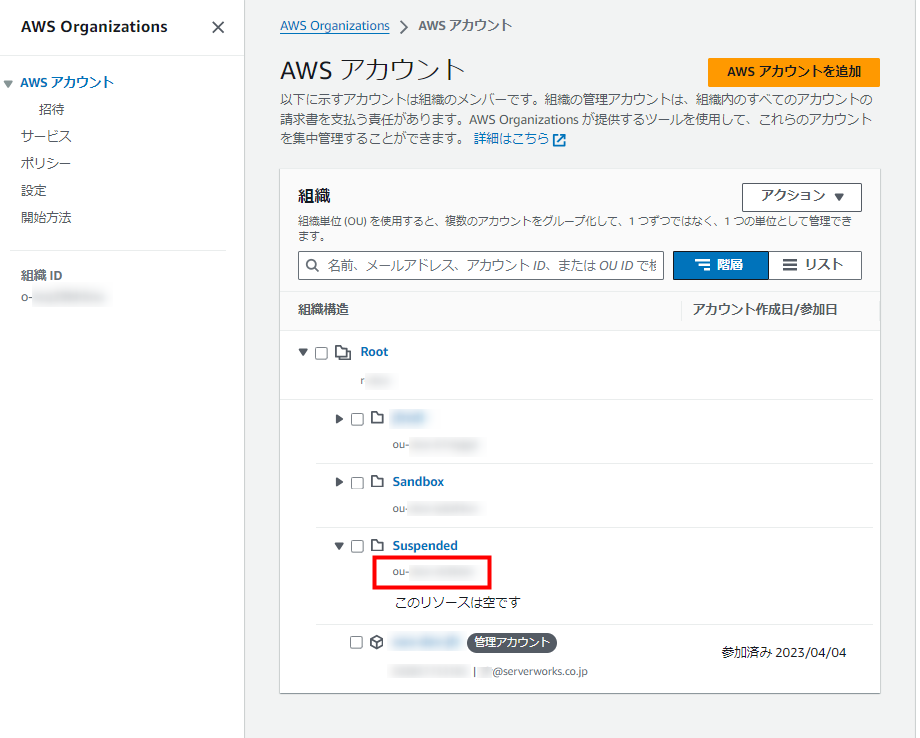Open the AWS アカウント navigation link
The width and height of the screenshot is (920, 738).
click(x=67, y=82)
